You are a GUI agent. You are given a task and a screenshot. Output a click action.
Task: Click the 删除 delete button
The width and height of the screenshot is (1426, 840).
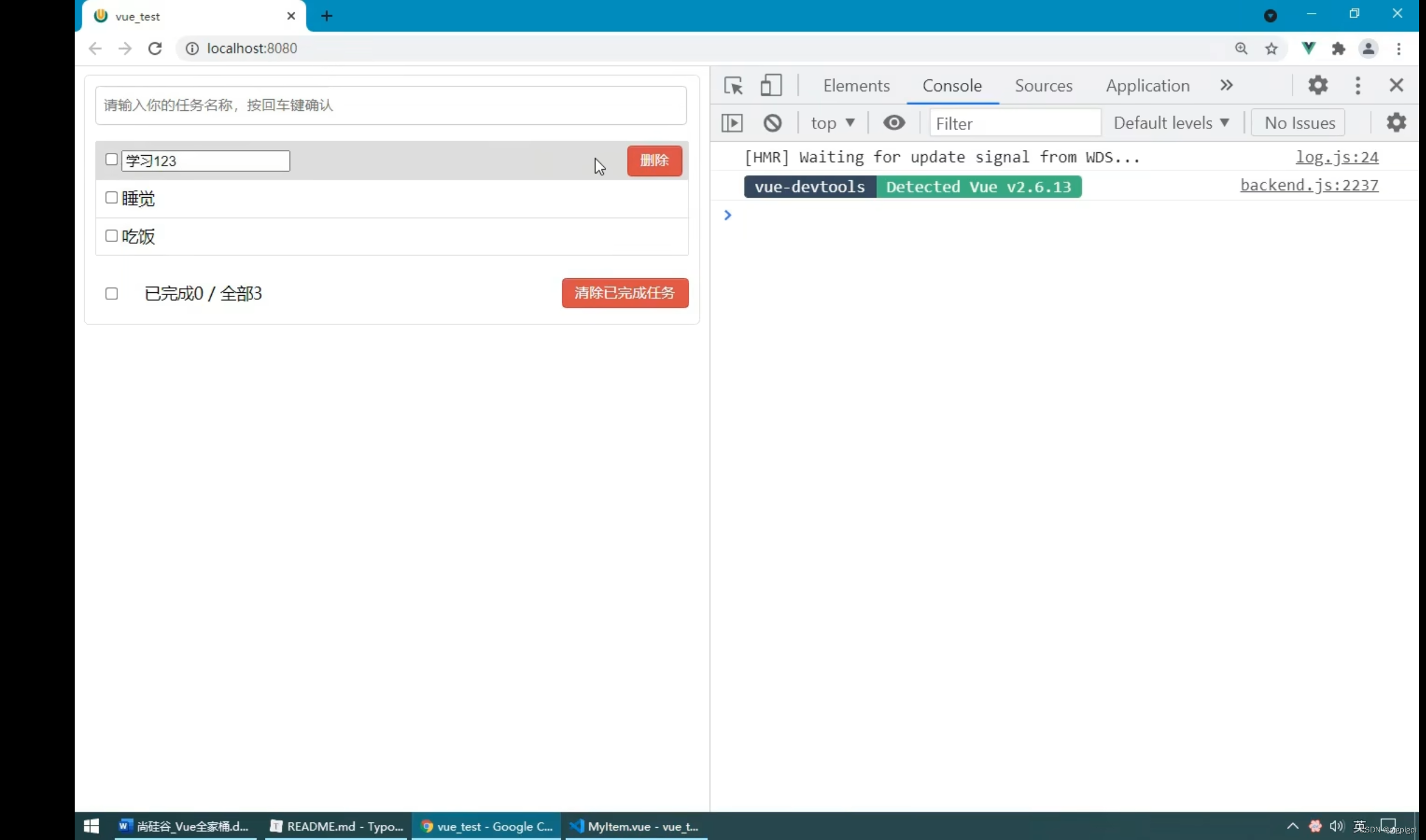pyautogui.click(x=654, y=161)
